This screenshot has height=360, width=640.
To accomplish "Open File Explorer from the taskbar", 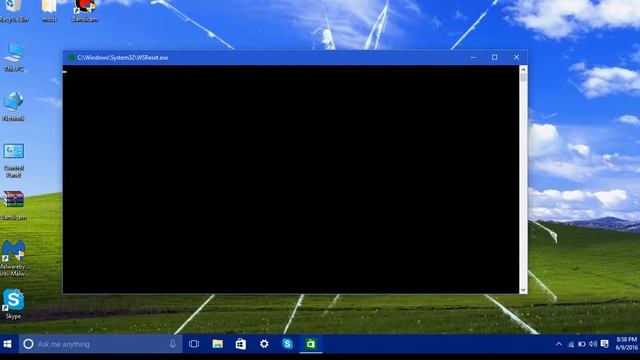I will pyautogui.click(x=218, y=344).
